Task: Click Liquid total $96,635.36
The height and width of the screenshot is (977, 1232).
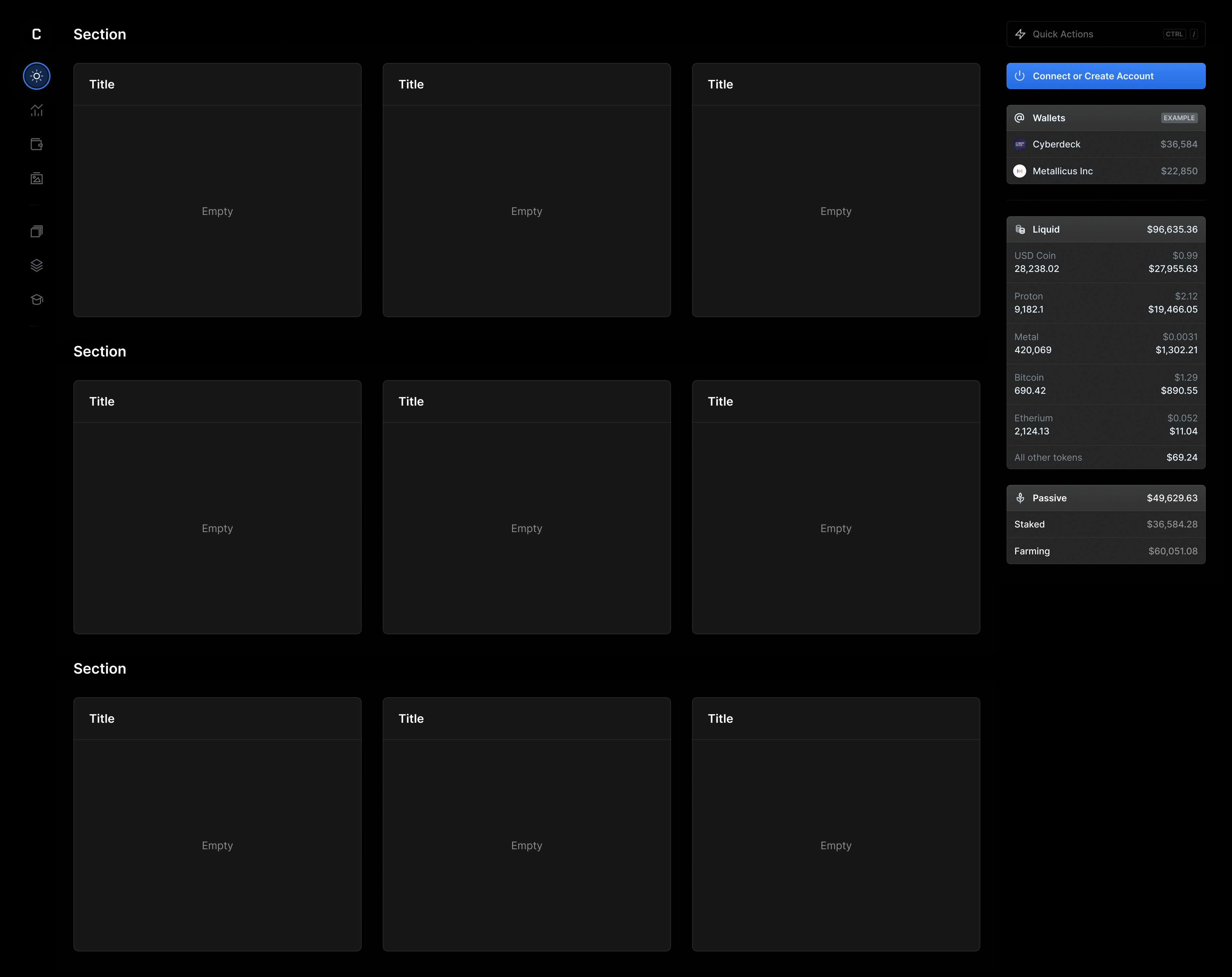Action: click(1172, 229)
